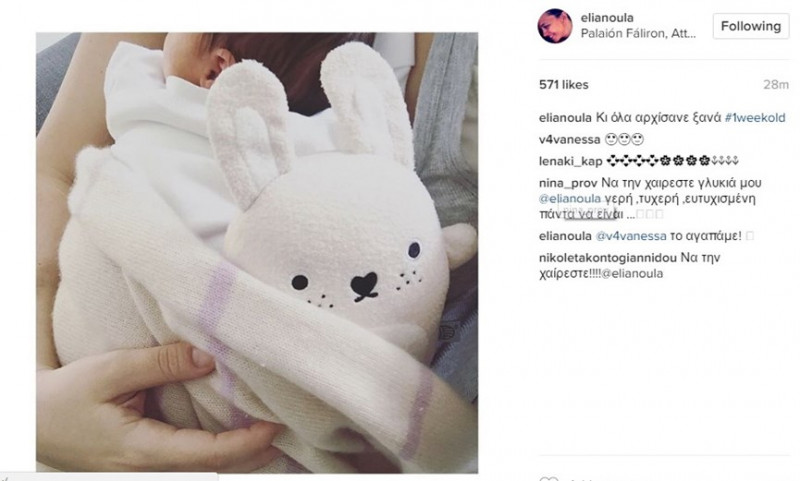This screenshot has width=800, height=481.
Task: Click @elianoula mention in nina_prov's comment
Action: tap(570, 198)
